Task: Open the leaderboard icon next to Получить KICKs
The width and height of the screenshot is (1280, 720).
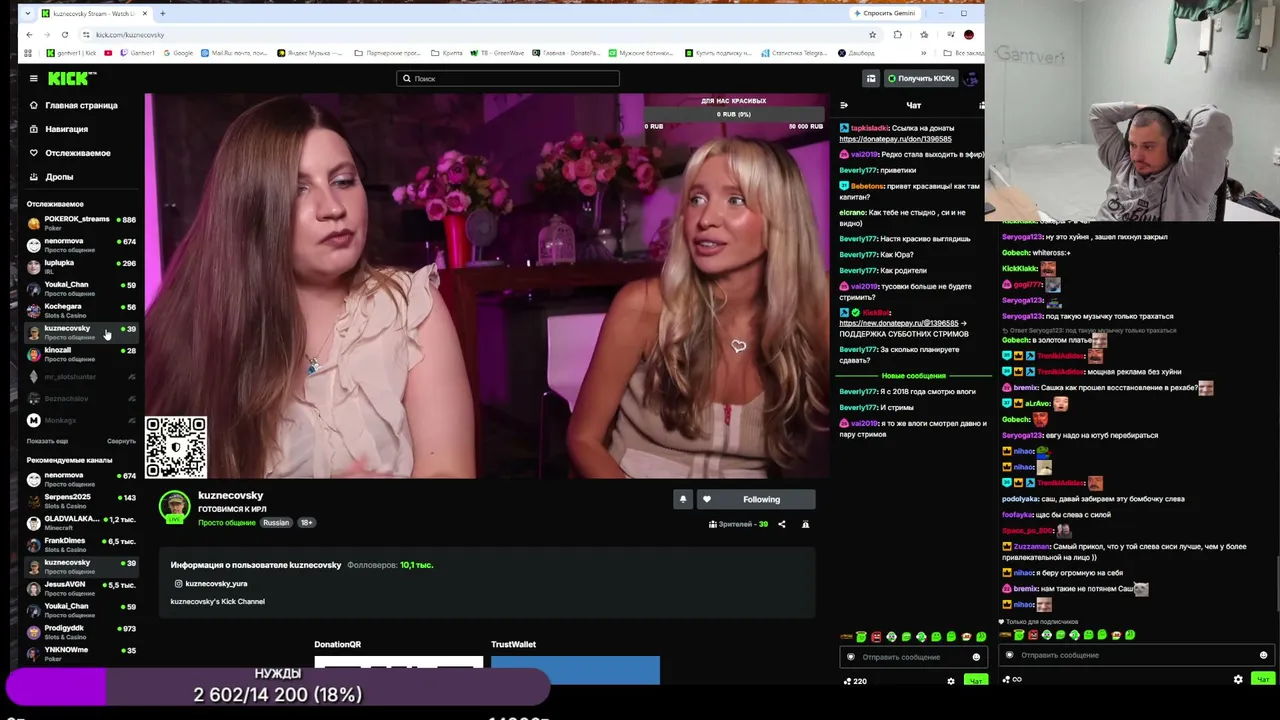Action: click(871, 78)
